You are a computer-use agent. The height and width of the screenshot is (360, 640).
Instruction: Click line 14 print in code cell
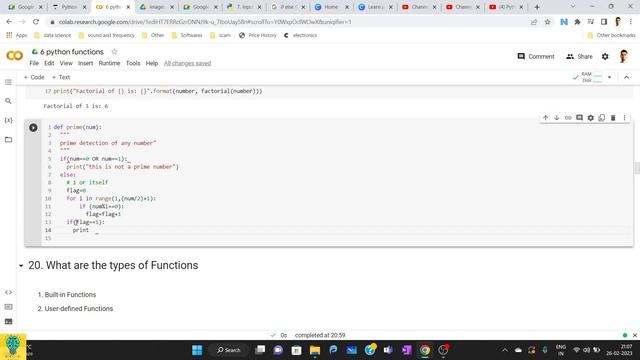point(80,230)
